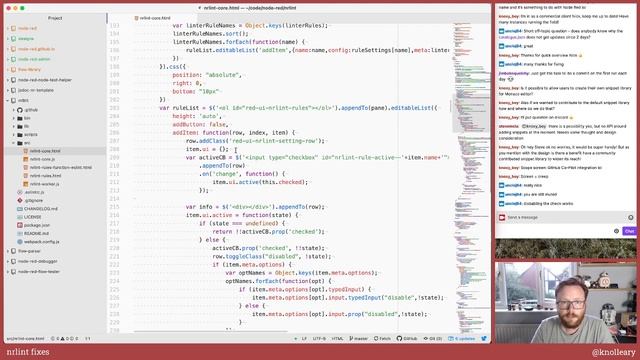
Task: Expand the .github folder
Action: pos(13,110)
